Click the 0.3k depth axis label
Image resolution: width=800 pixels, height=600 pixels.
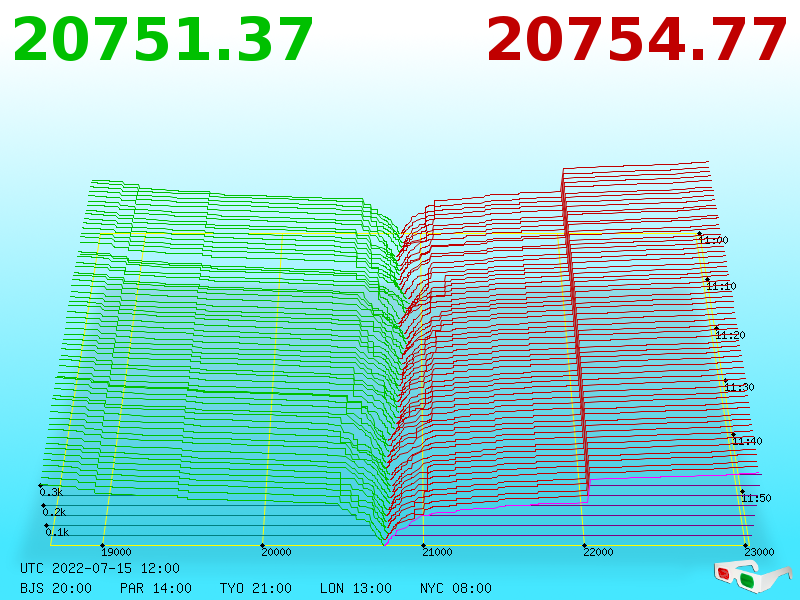51,492
